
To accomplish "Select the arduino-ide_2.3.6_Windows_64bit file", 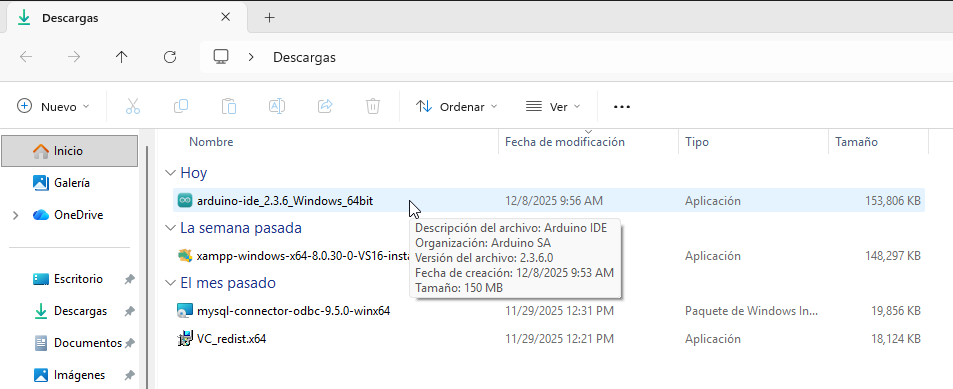I will pos(285,201).
